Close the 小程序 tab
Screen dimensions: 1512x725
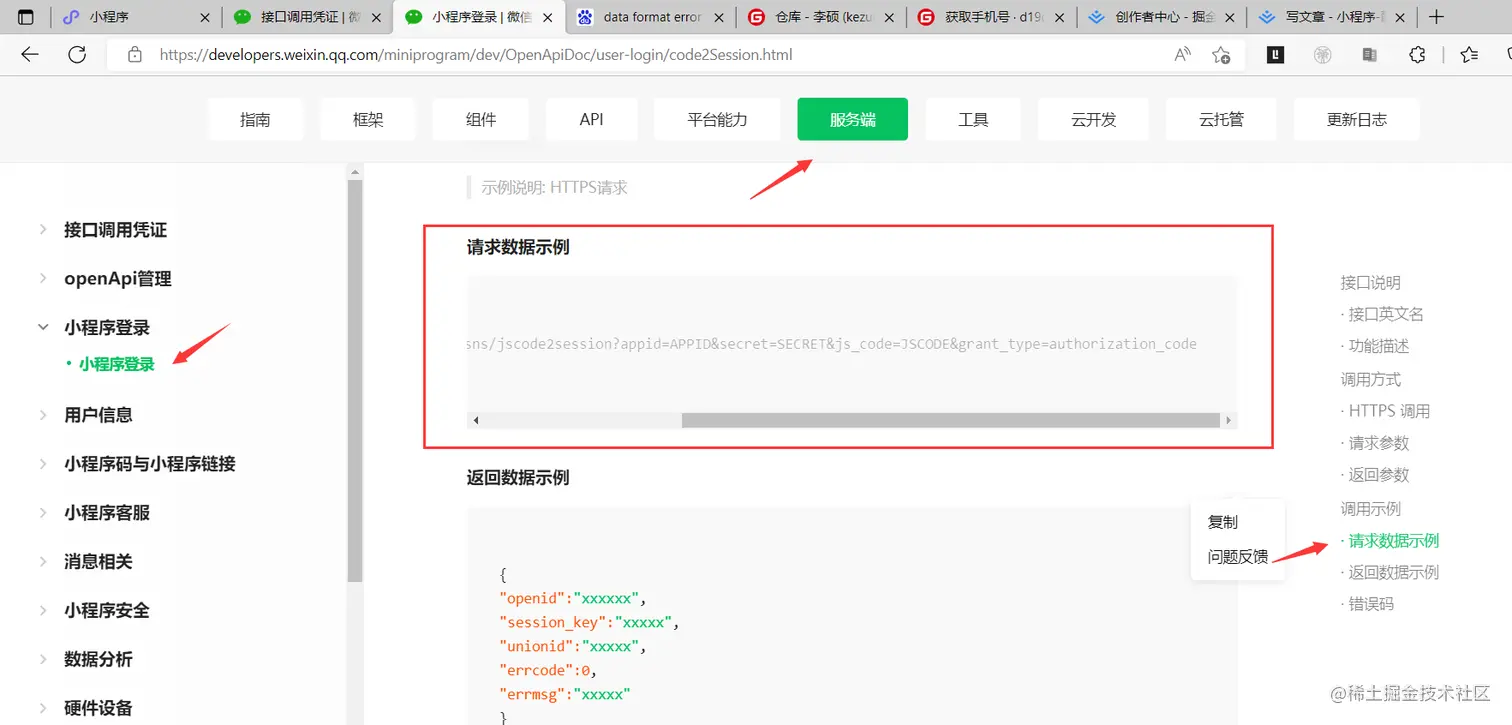pyautogui.click(x=205, y=17)
